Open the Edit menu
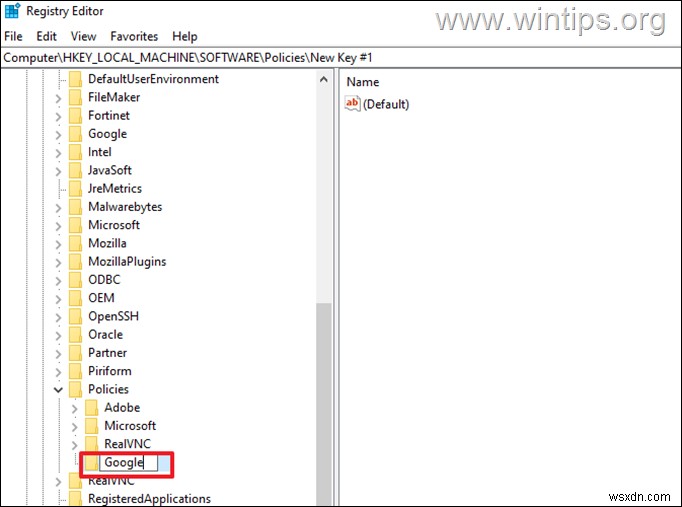The width and height of the screenshot is (682, 507). click(46, 37)
